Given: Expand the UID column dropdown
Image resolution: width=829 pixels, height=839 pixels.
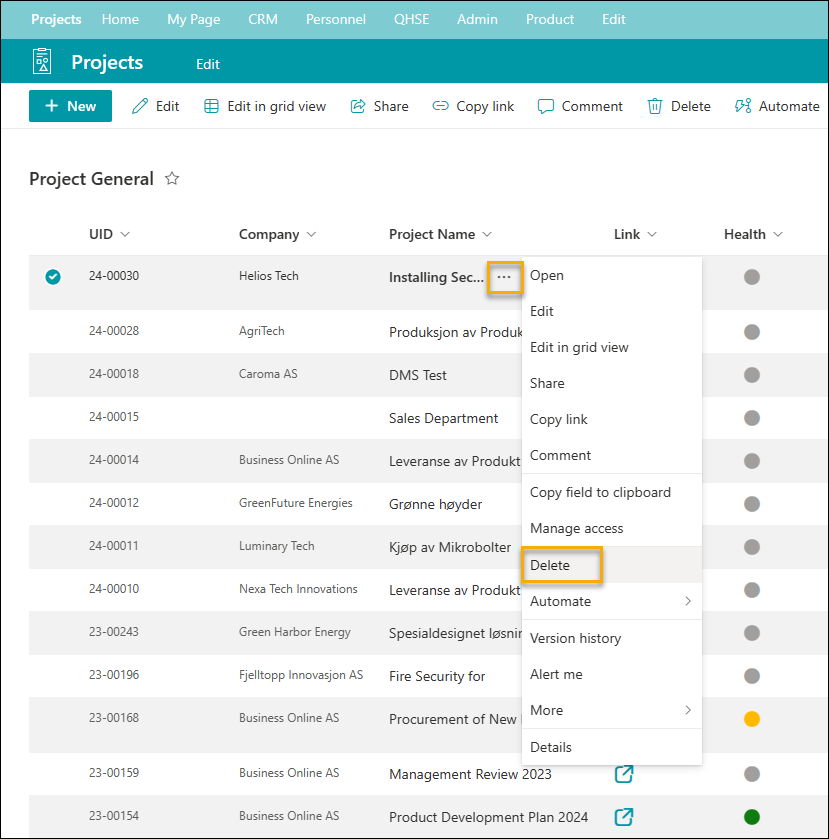Looking at the screenshot, I should pyautogui.click(x=125, y=234).
